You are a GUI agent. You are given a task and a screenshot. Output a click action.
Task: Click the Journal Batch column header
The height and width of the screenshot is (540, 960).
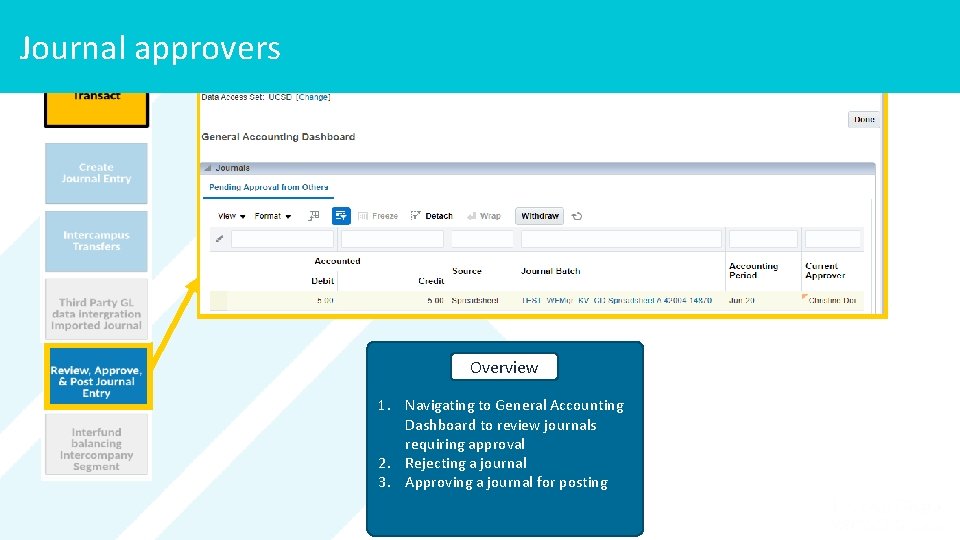tap(550, 271)
